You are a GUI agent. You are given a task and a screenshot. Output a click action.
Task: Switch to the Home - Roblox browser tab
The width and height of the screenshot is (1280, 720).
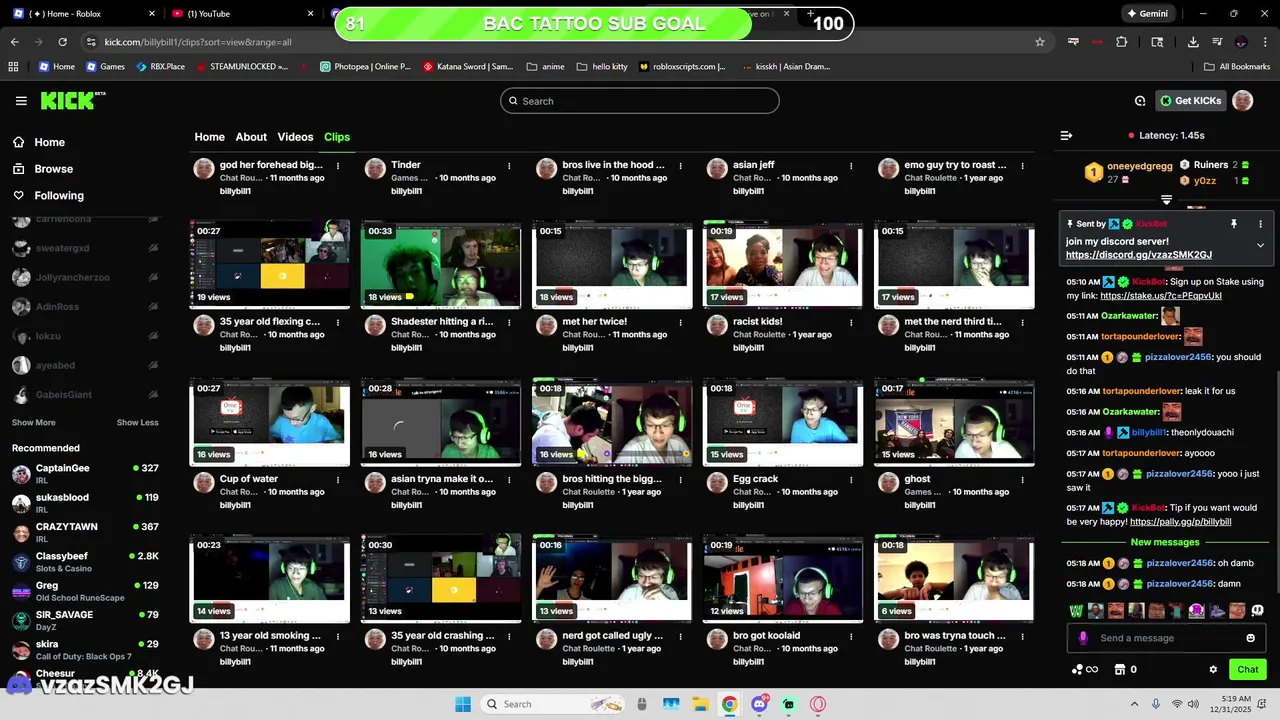coord(84,14)
